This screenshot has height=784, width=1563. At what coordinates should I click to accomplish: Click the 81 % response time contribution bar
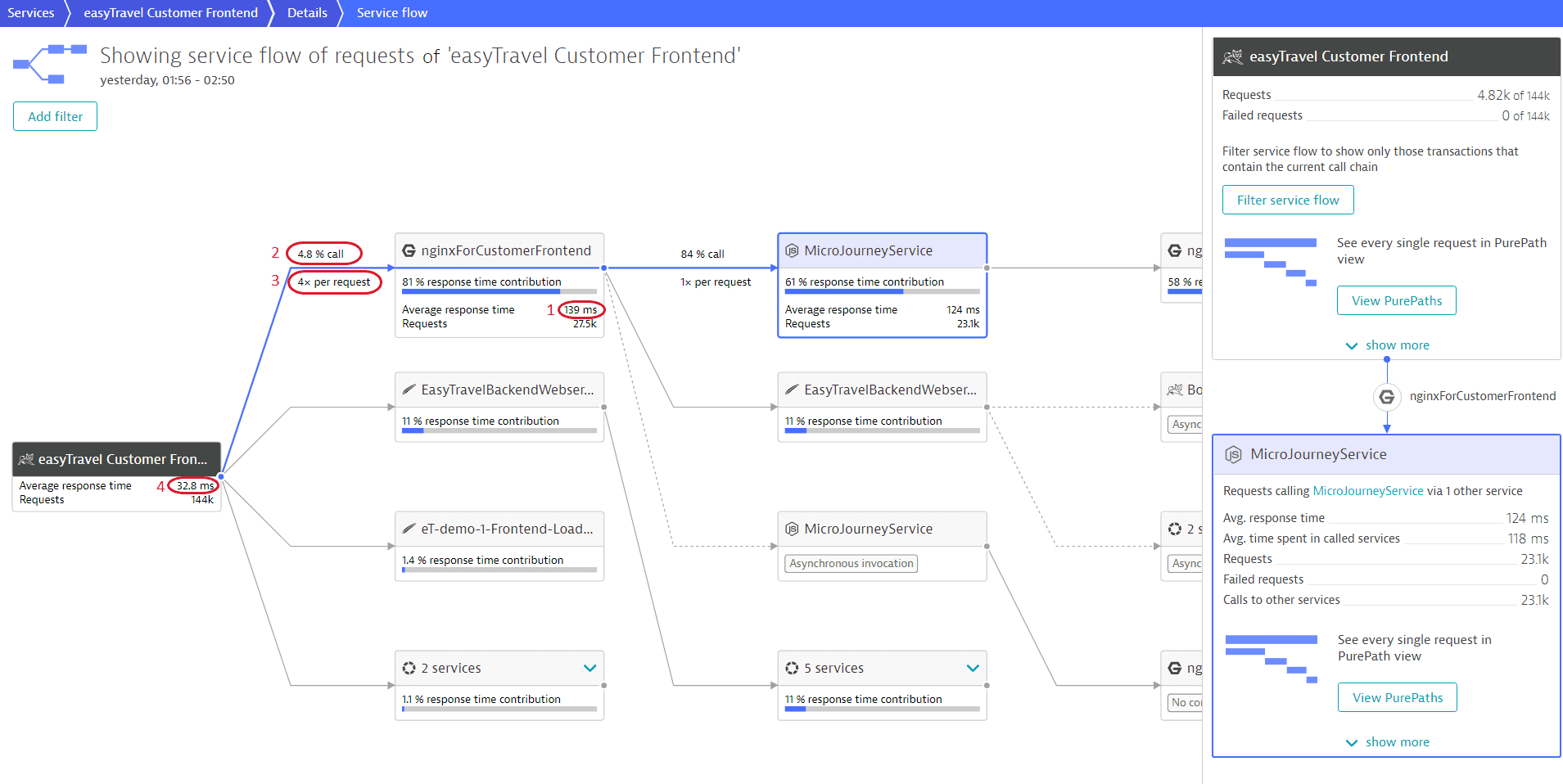(x=499, y=291)
